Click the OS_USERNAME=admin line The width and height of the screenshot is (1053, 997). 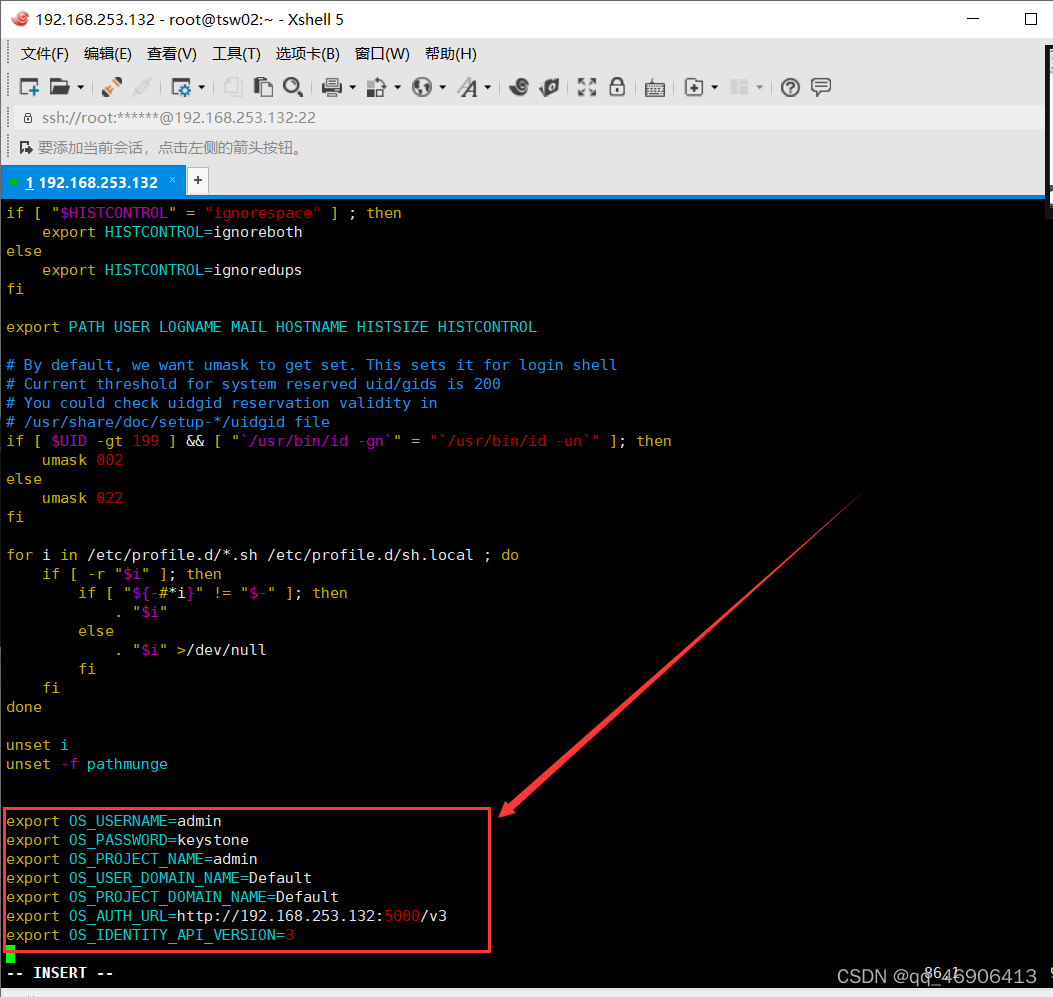coord(113,820)
